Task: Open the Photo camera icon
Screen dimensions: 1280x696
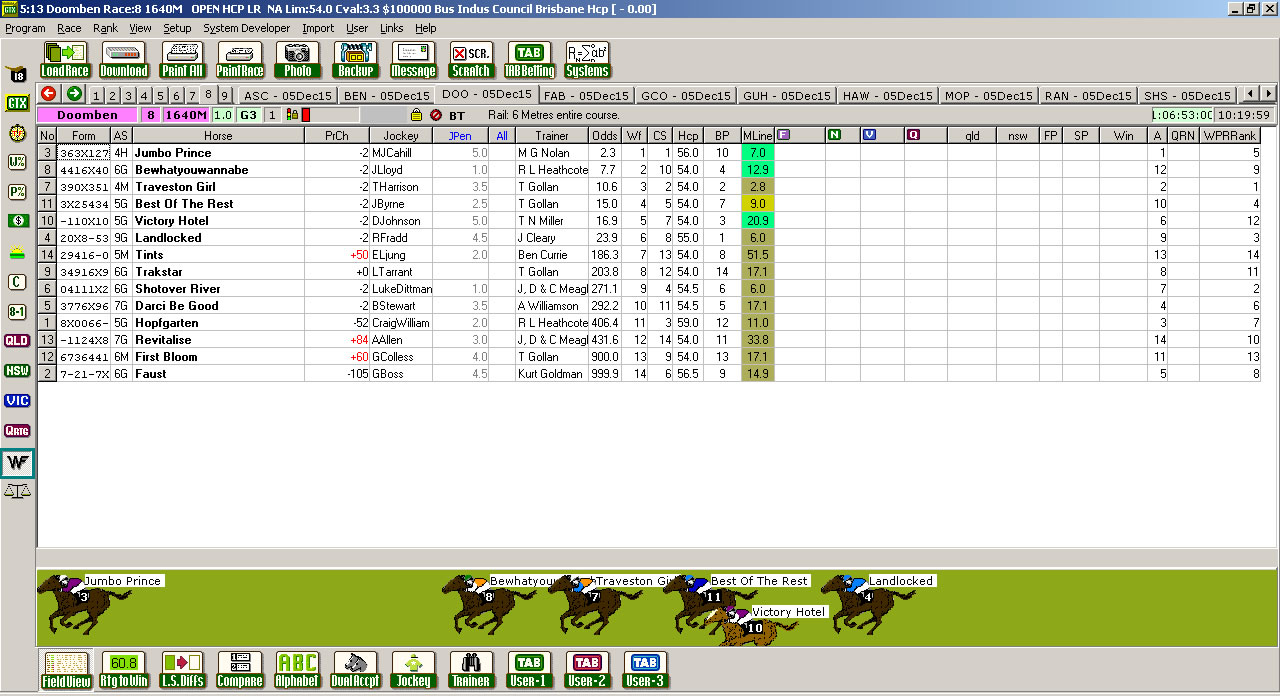Action: [297, 60]
